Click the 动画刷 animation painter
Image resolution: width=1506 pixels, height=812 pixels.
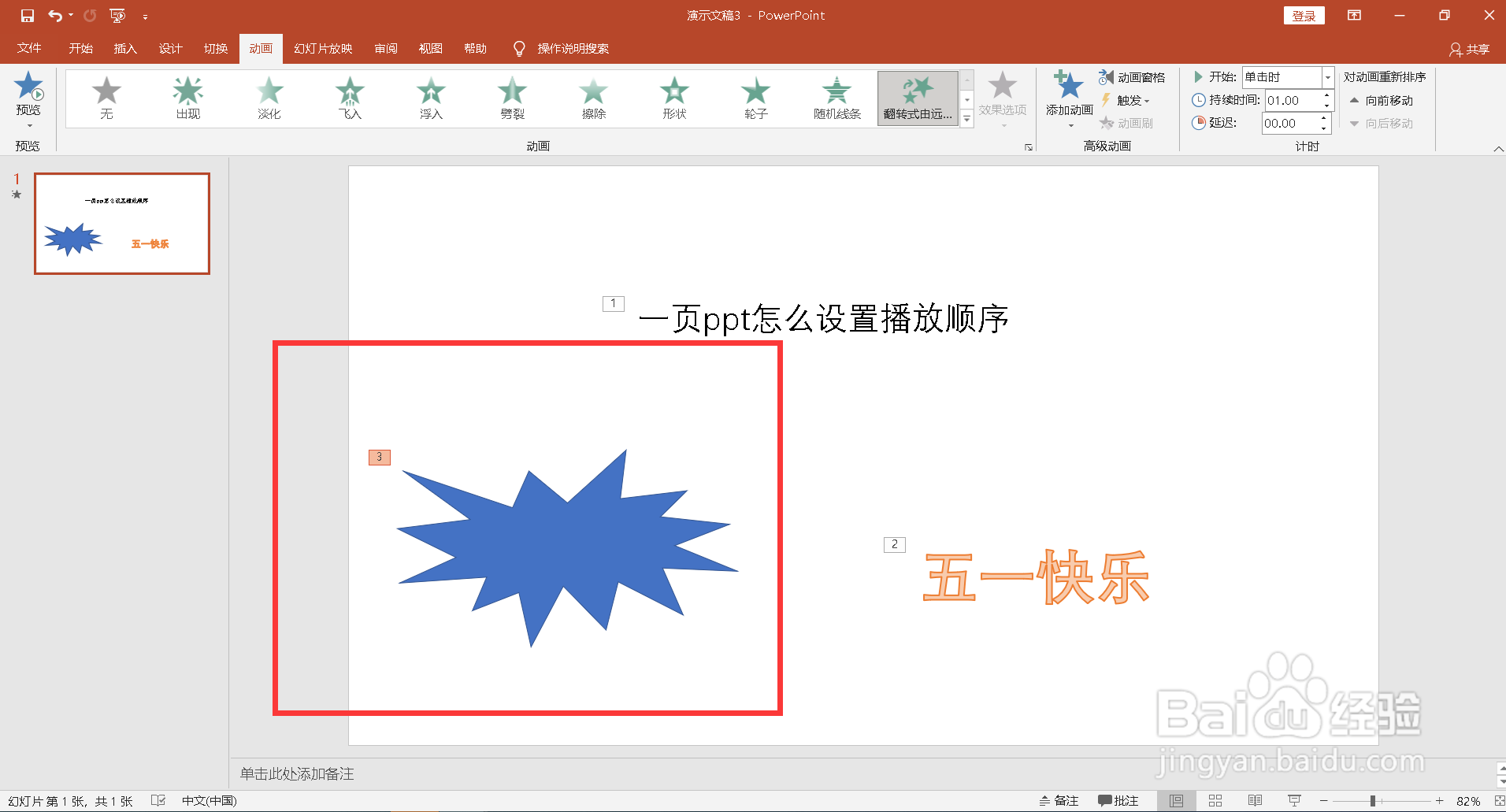pyautogui.click(x=1126, y=123)
